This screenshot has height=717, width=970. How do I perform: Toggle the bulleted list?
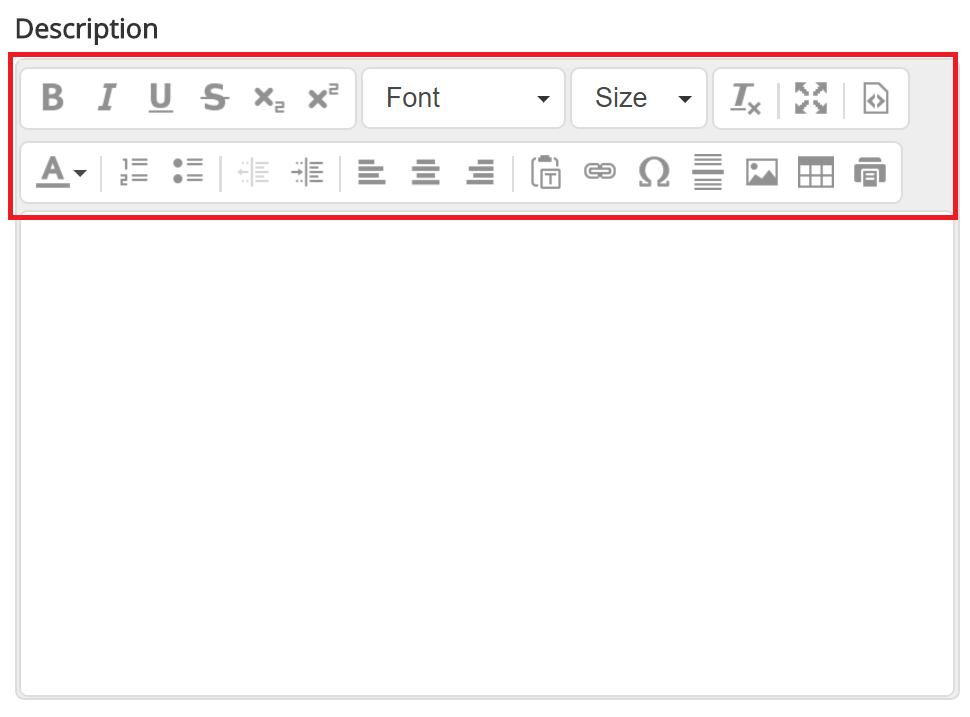(x=187, y=172)
